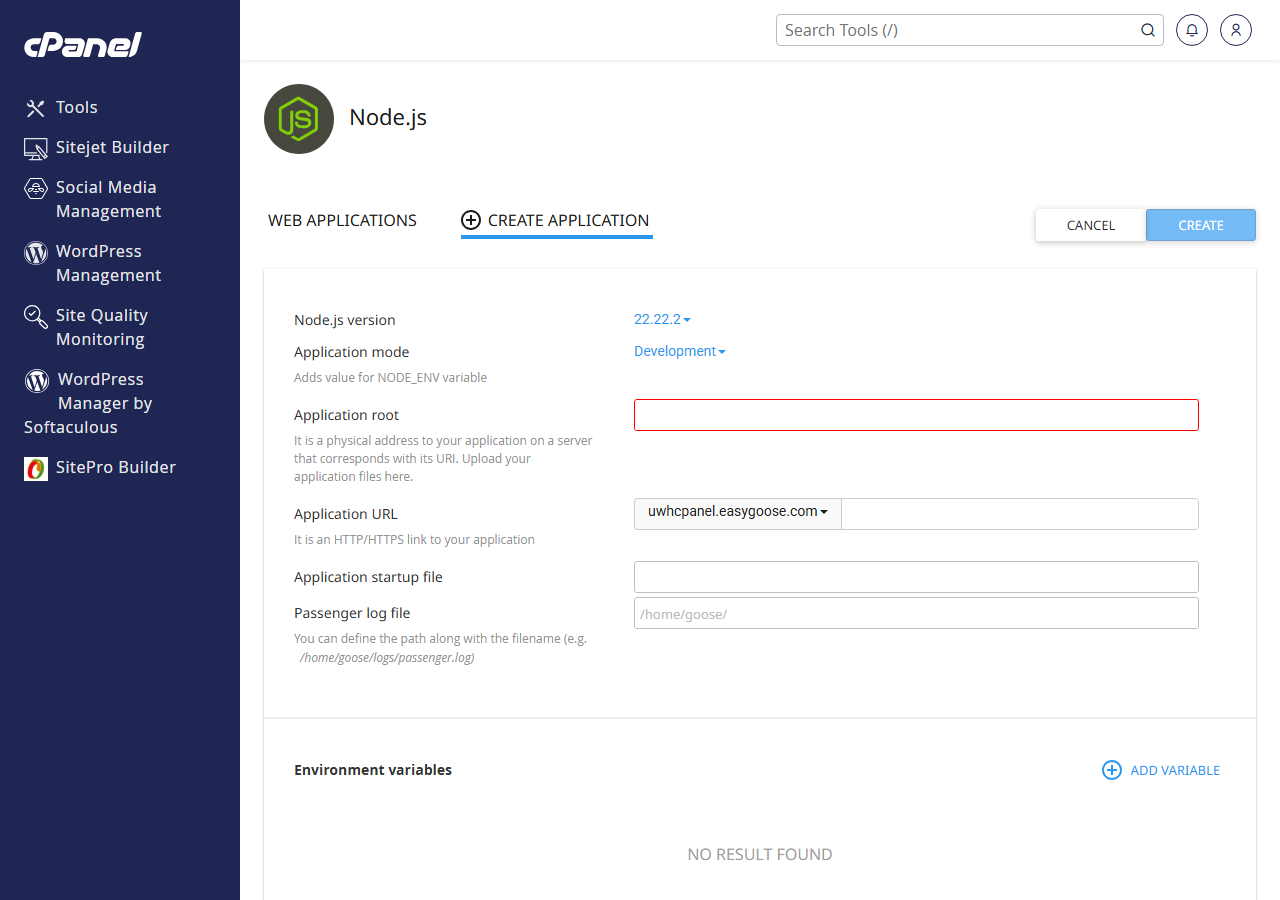Click the Create button
The image size is (1280, 900).
[1201, 225]
